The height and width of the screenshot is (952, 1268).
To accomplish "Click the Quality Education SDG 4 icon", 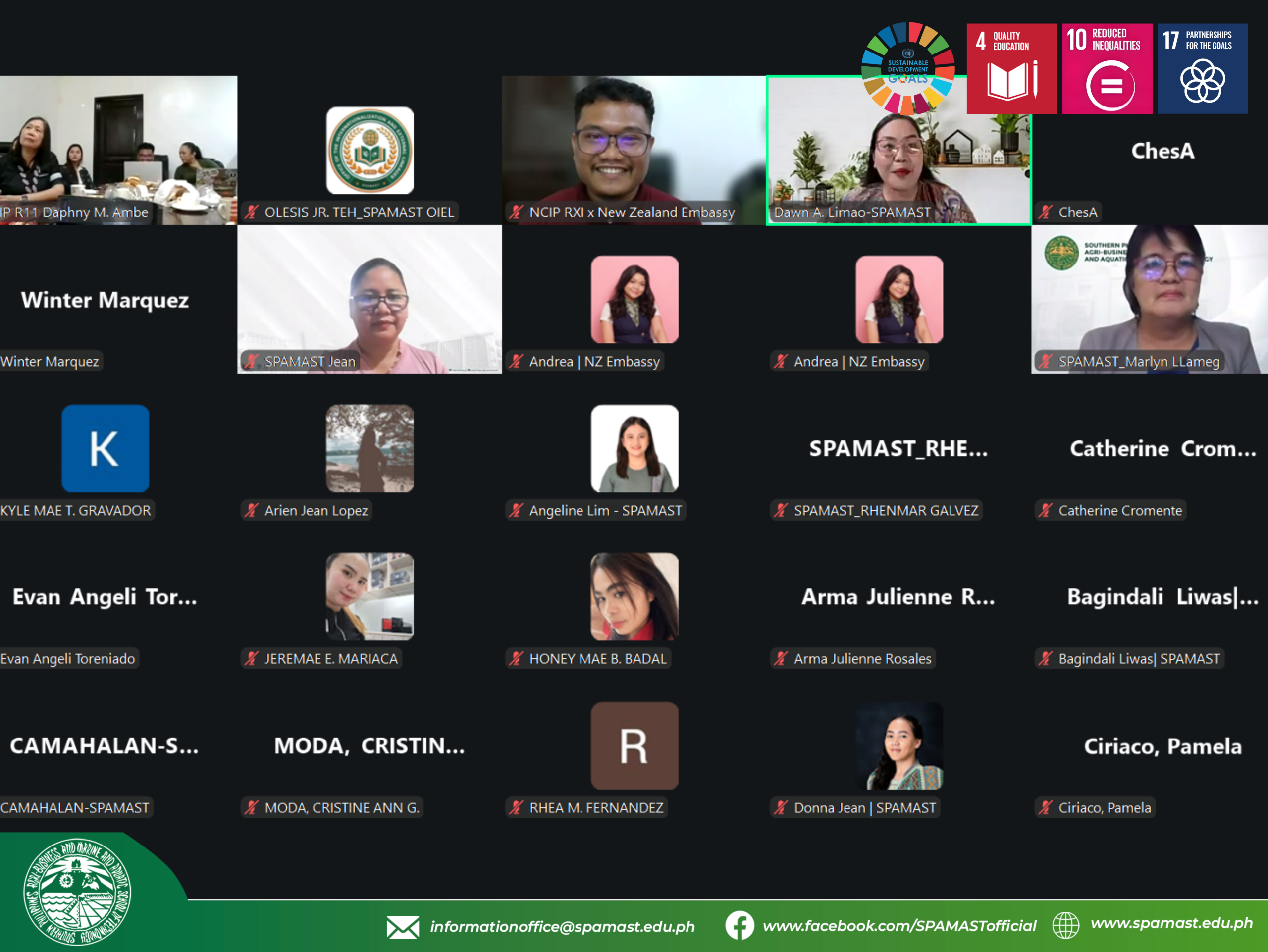I will coord(1011,69).
